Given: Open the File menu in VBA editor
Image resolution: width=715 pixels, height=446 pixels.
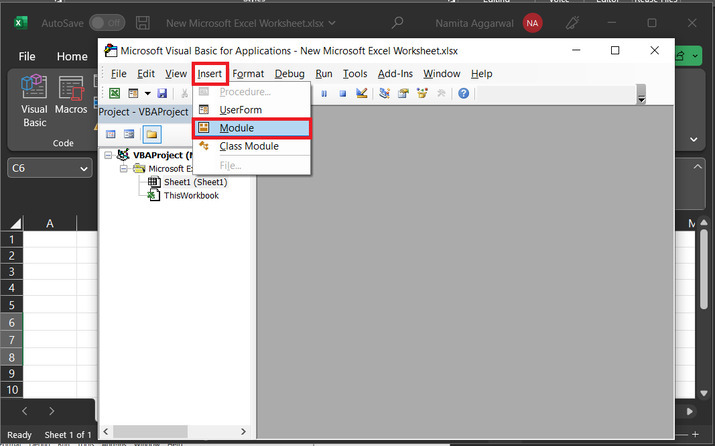Looking at the screenshot, I should [119, 74].
